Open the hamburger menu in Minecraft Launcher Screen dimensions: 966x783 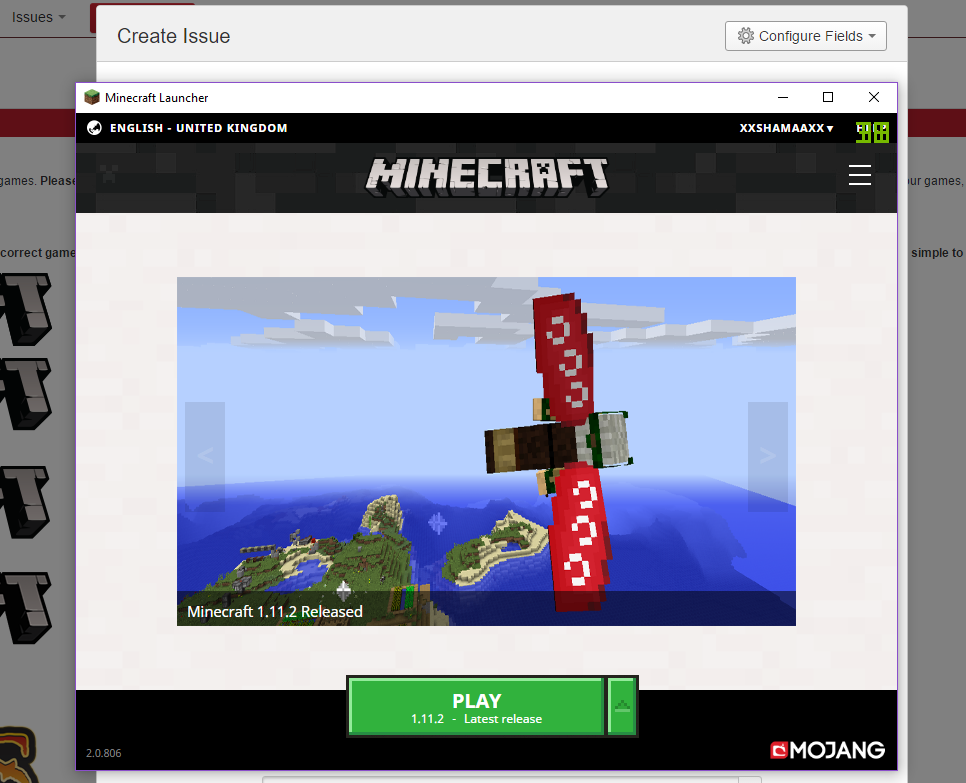[859, 175]
